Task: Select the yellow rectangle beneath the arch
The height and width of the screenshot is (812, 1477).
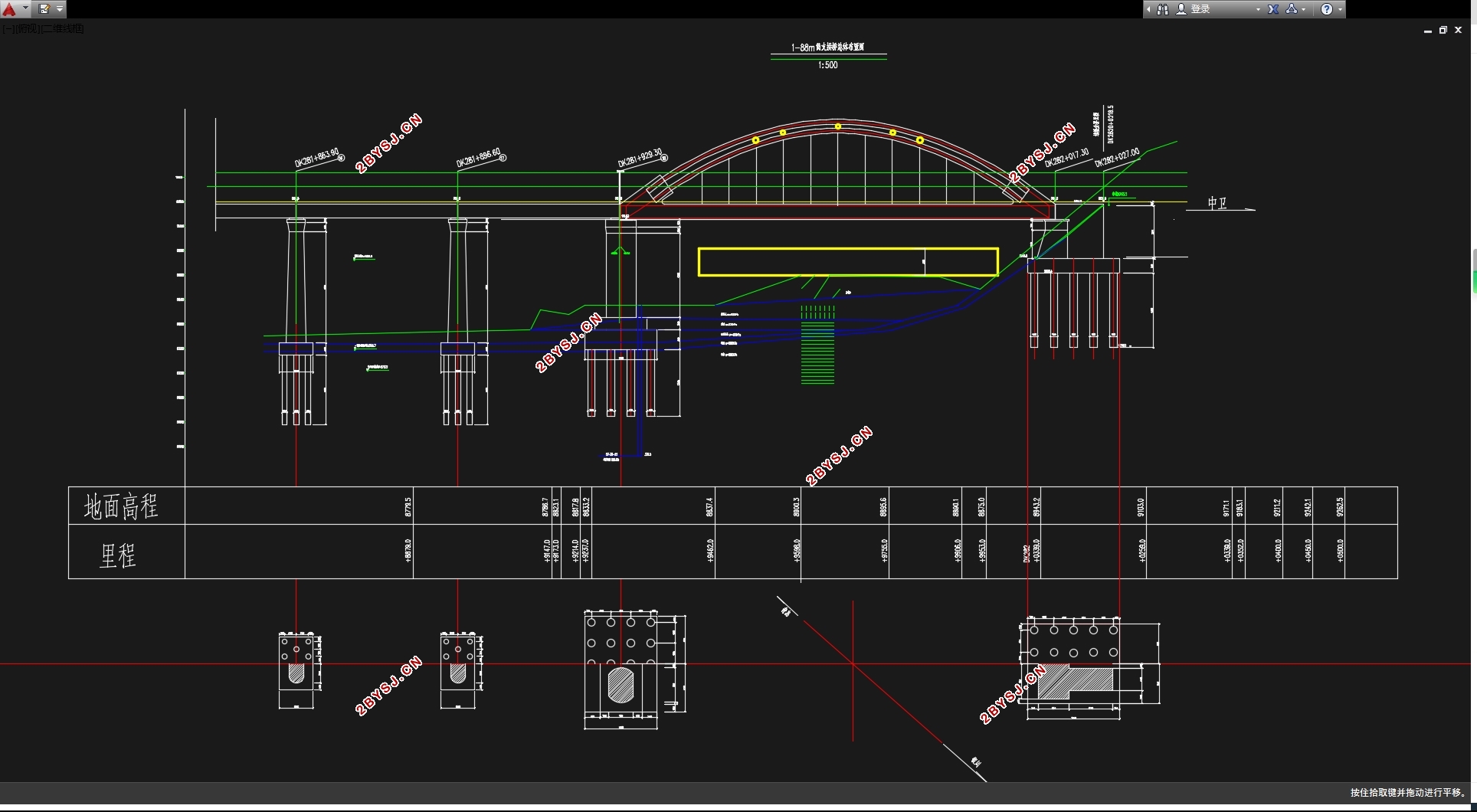Action: pyautogui.click(x=848, y=261)
